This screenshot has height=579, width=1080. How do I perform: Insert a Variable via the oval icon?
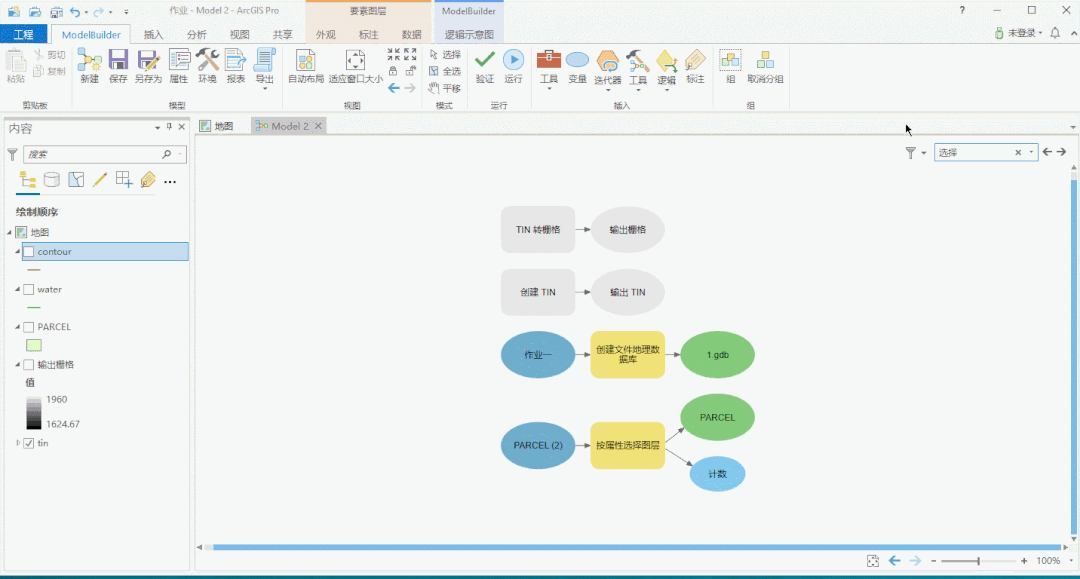click(577, 61)
